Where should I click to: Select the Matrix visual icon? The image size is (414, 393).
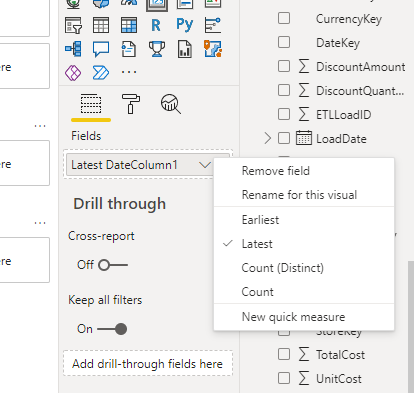click(129, 25)
